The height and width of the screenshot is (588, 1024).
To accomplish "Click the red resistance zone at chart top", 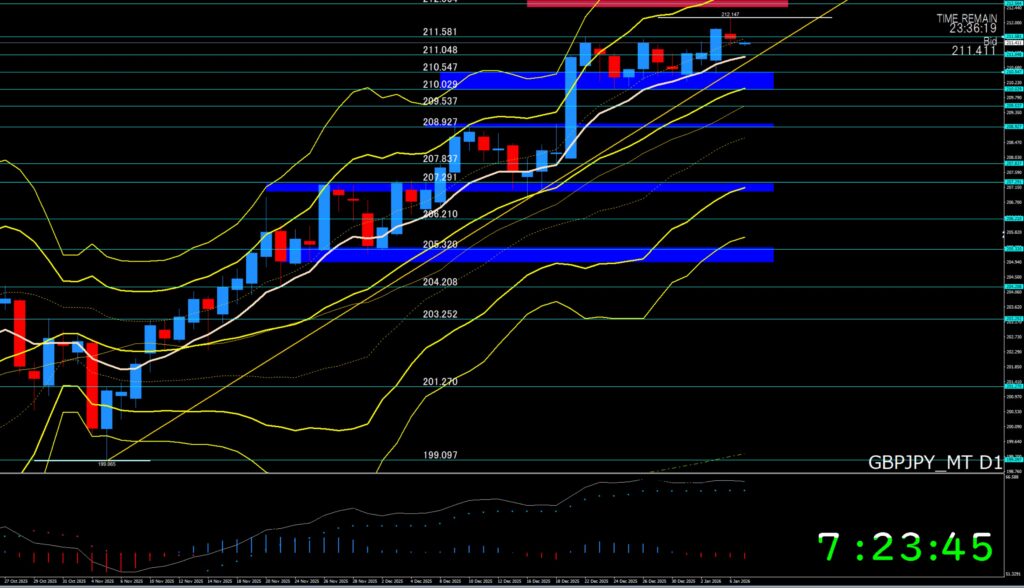I will 657,3.
